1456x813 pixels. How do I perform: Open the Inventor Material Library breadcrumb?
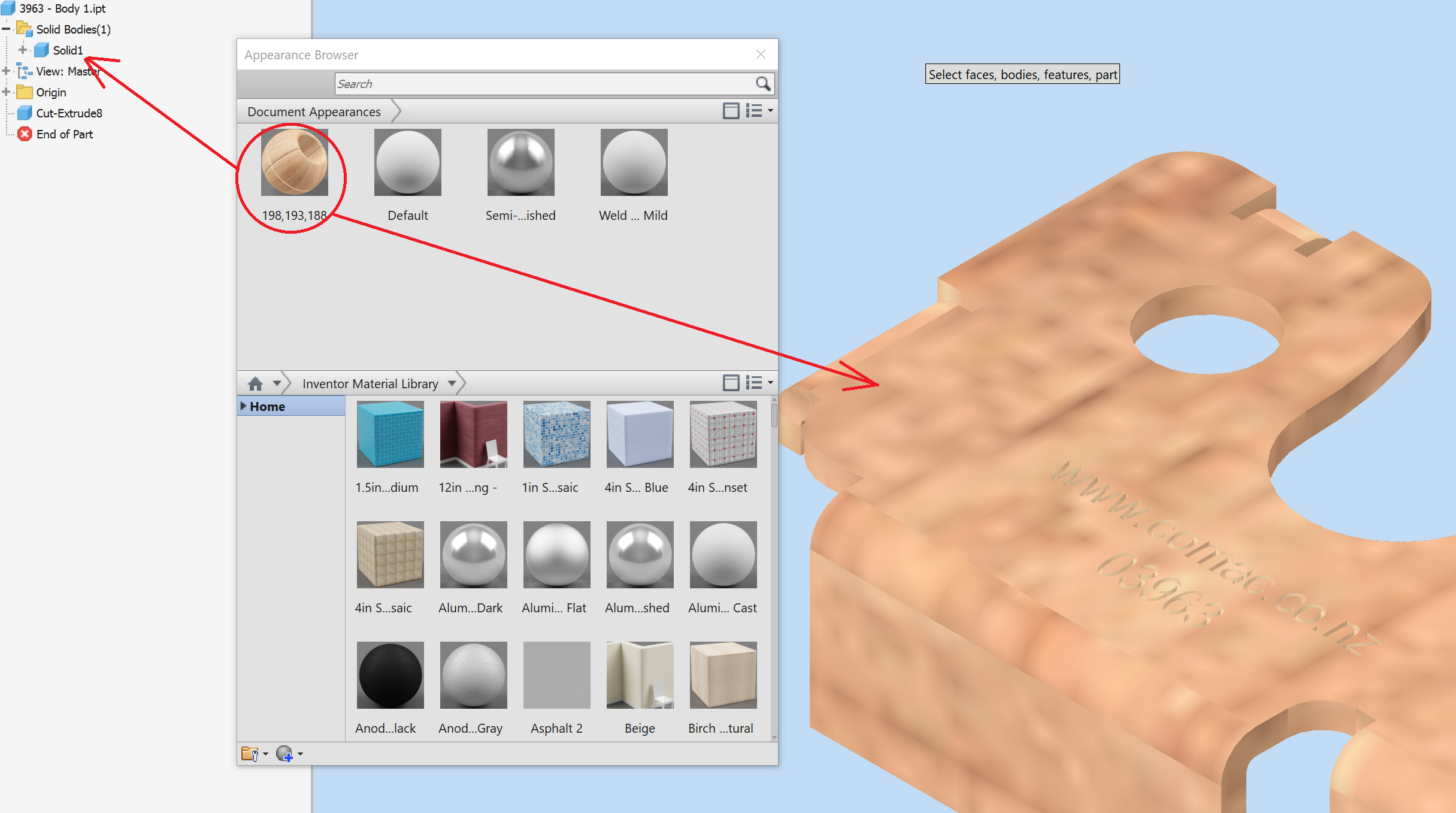pos(370,383)
